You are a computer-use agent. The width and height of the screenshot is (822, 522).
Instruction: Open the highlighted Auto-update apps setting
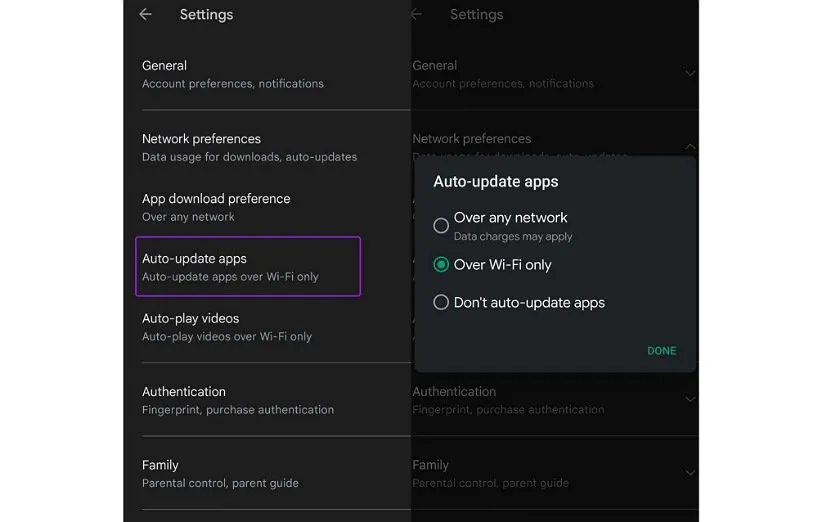247,267
